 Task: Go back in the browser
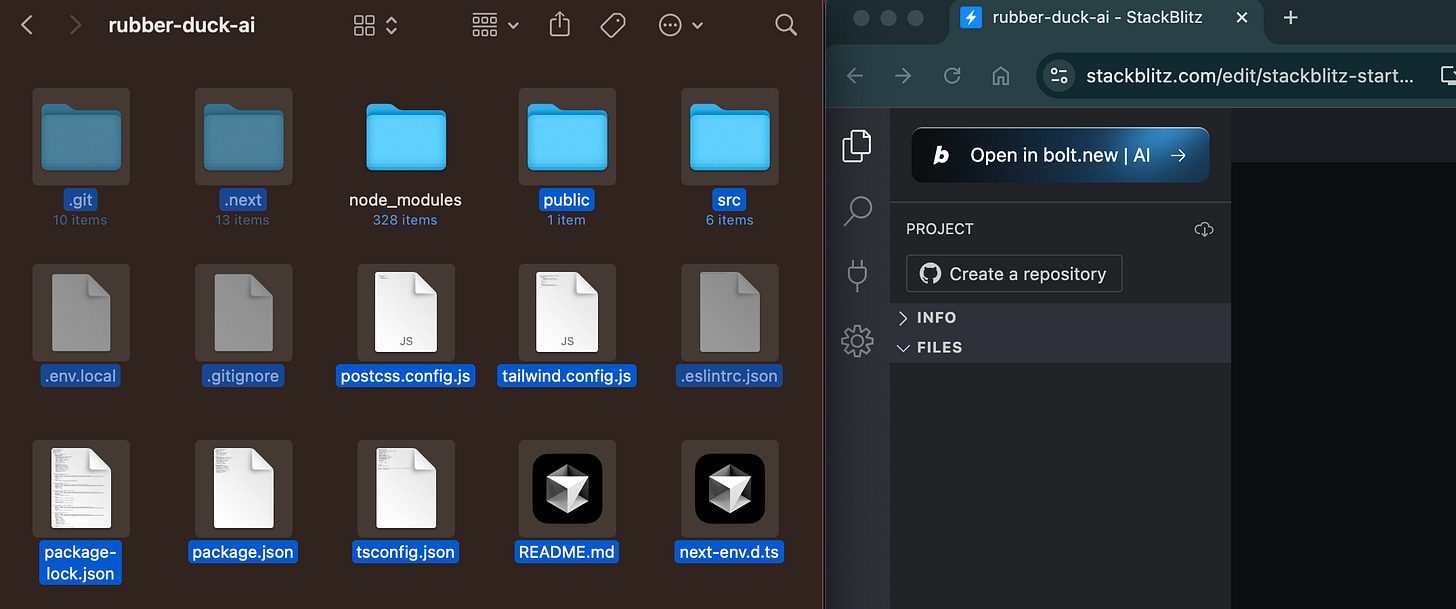click(x=855, y=76)
